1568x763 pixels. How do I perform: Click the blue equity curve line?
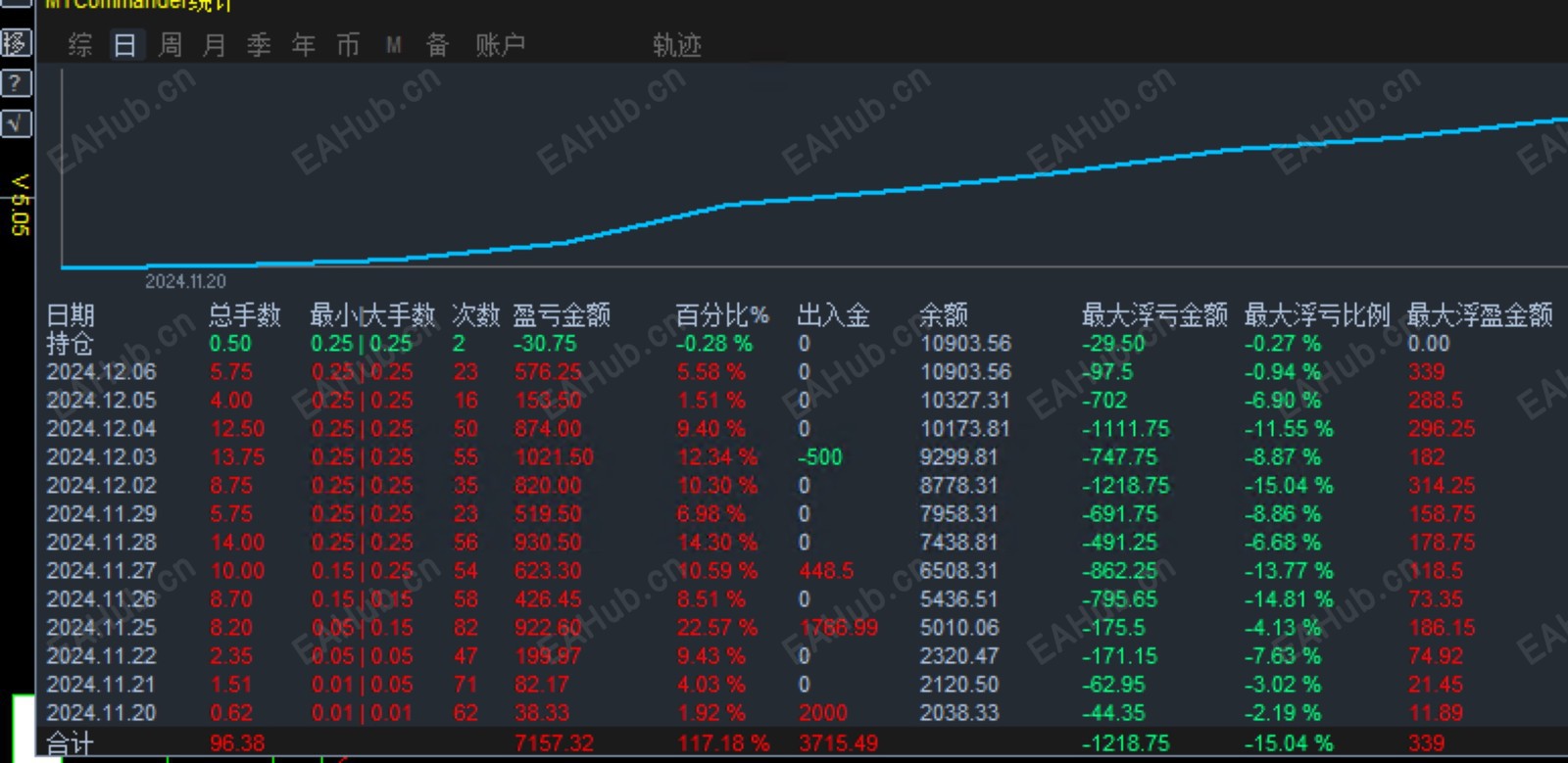813,198
